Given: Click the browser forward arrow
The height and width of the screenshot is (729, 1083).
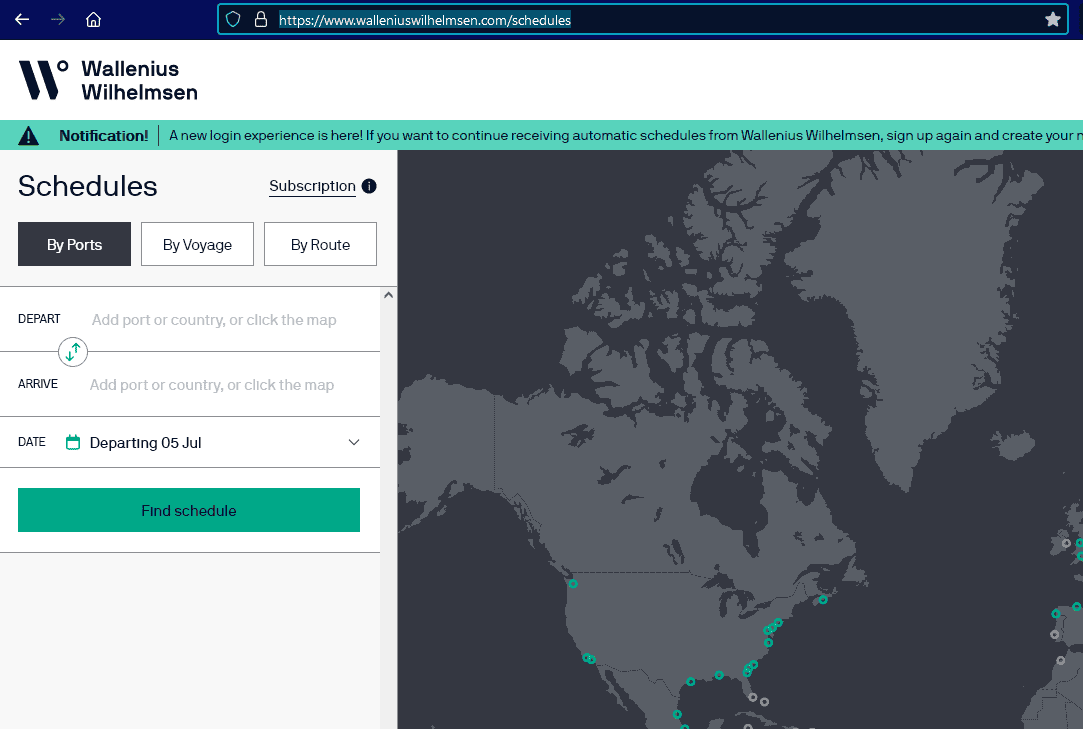Looking at the screenshot, I should click(x=58, y=19).
